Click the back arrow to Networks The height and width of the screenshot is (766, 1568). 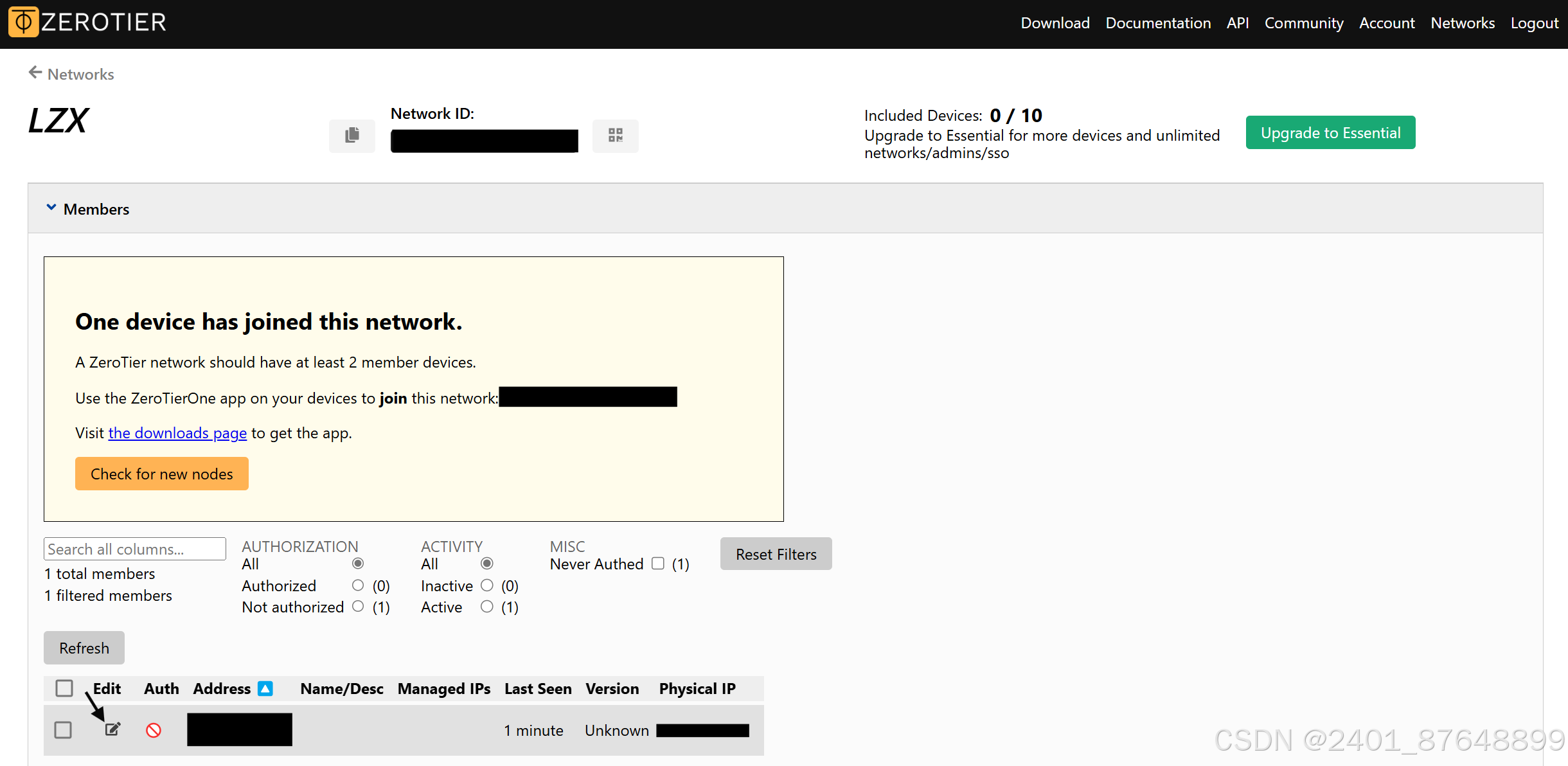pyautogui.click(x=35, y=73)
